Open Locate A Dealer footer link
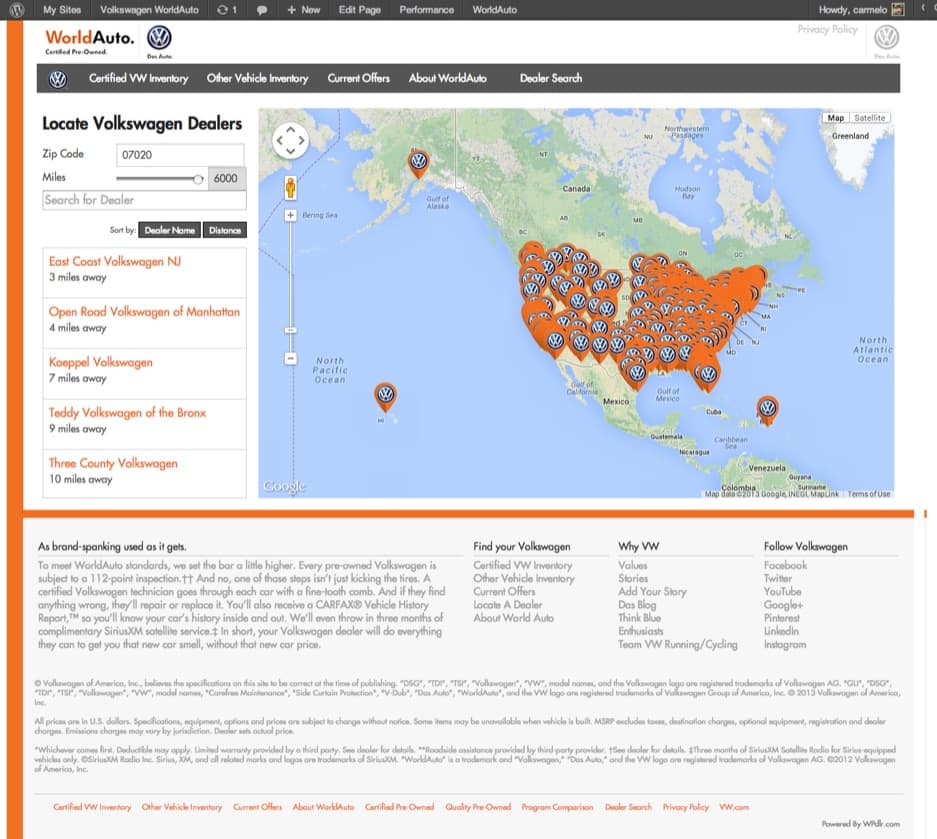This screenshot has width=937, height=839. tap(507, 605)
